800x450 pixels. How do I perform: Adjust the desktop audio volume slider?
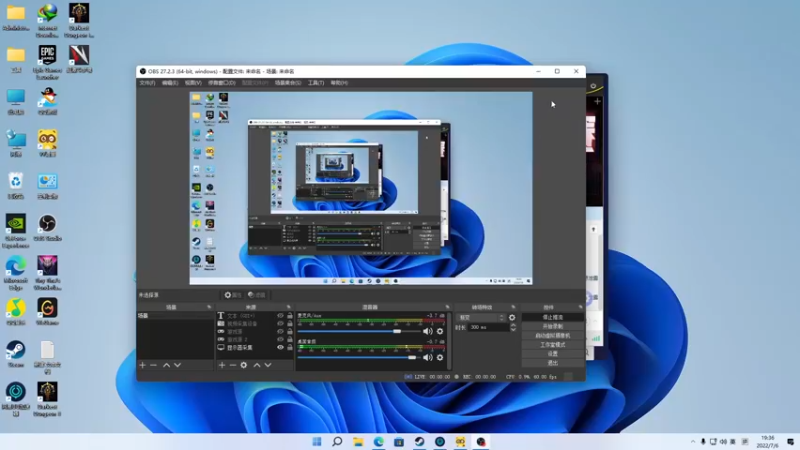click(358, 358)
